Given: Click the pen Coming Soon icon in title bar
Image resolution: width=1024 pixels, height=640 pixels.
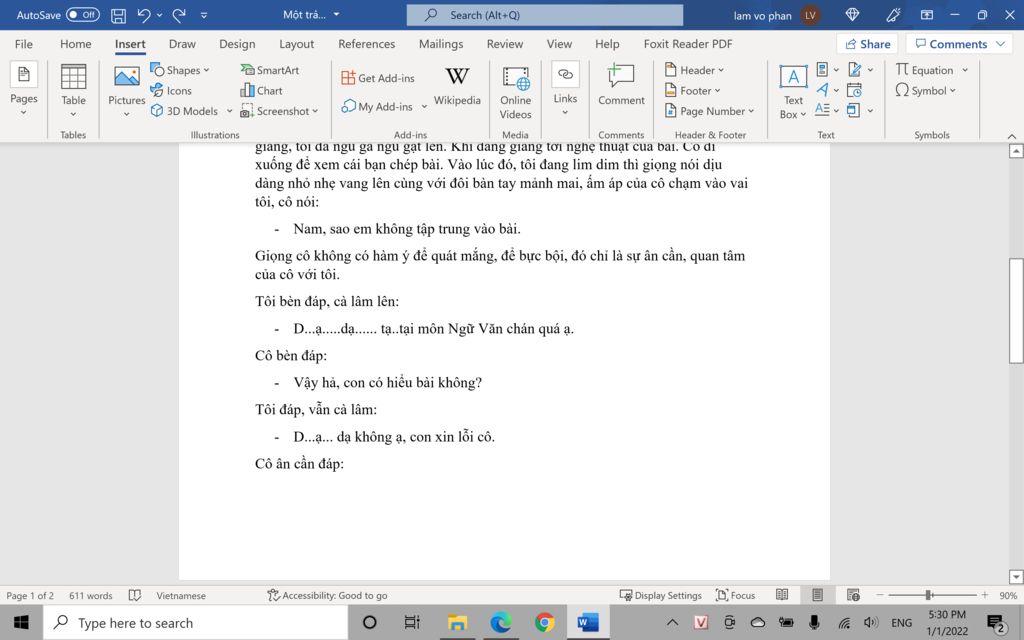Looking at the screenshot, I should [x=893, y=14].
